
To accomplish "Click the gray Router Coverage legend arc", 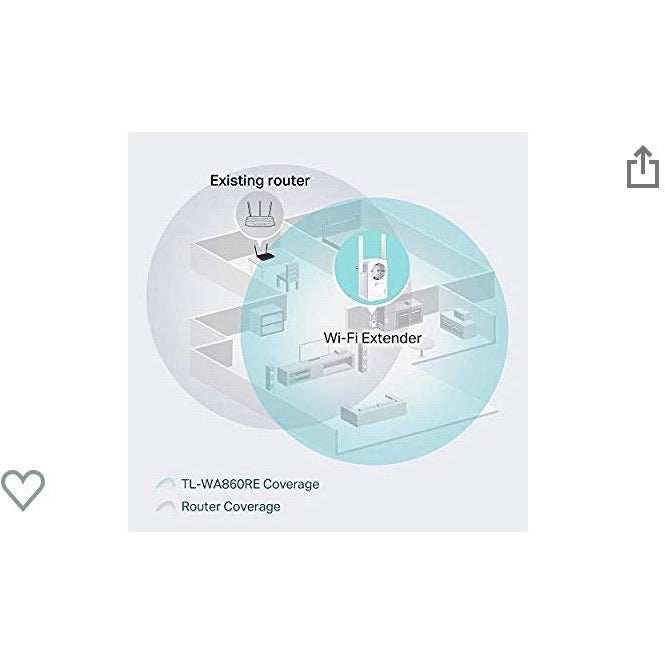I will coord(165,506).
